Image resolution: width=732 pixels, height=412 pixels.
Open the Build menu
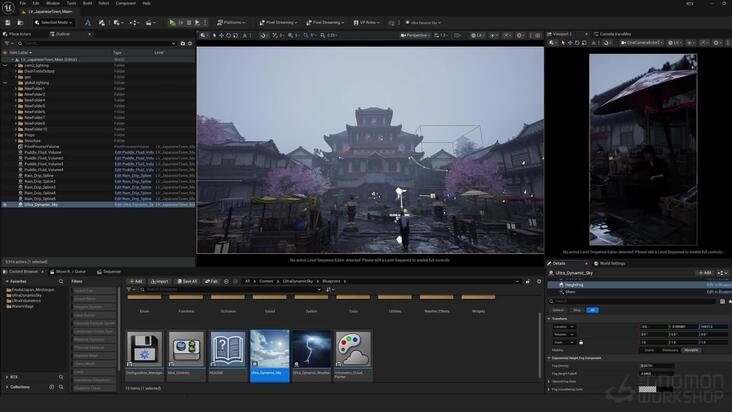point(87,3)
